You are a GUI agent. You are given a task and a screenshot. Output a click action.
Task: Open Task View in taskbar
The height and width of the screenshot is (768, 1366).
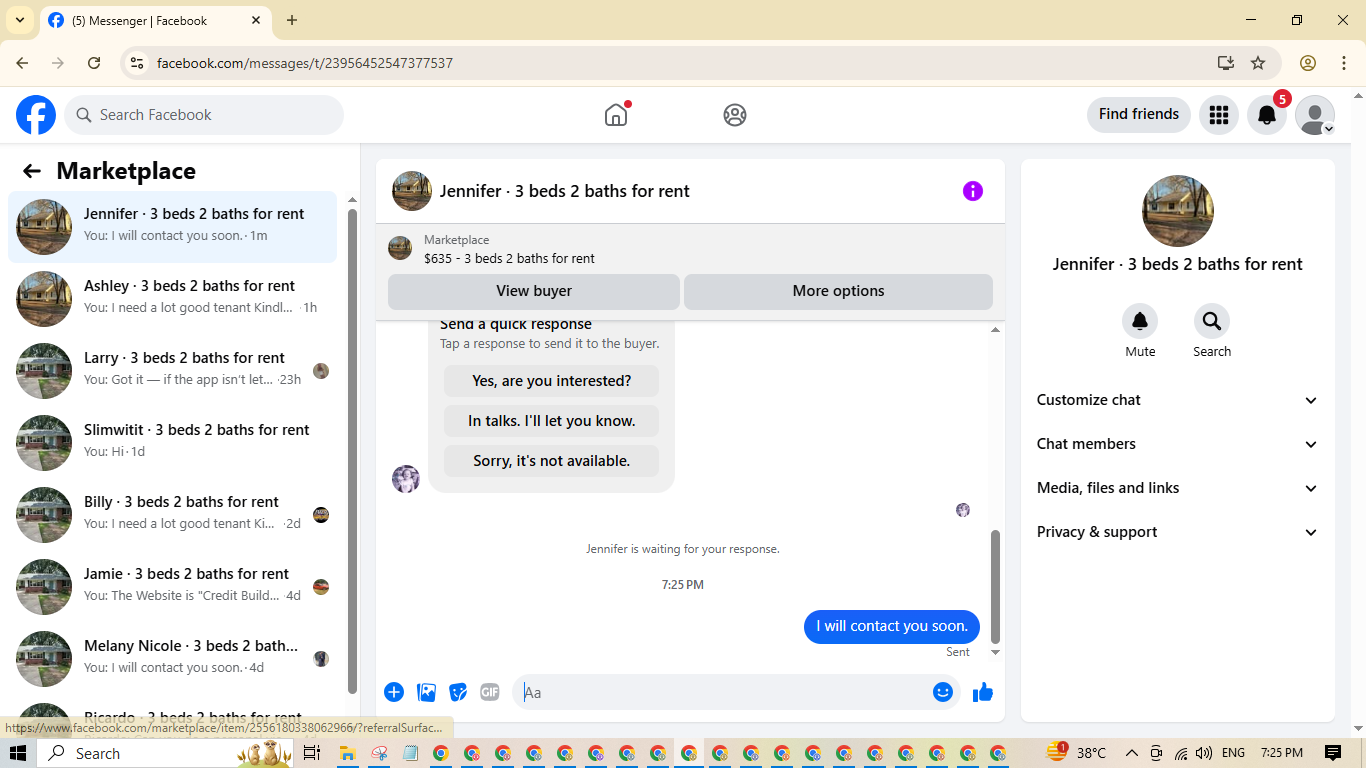(x=311, y=753)
